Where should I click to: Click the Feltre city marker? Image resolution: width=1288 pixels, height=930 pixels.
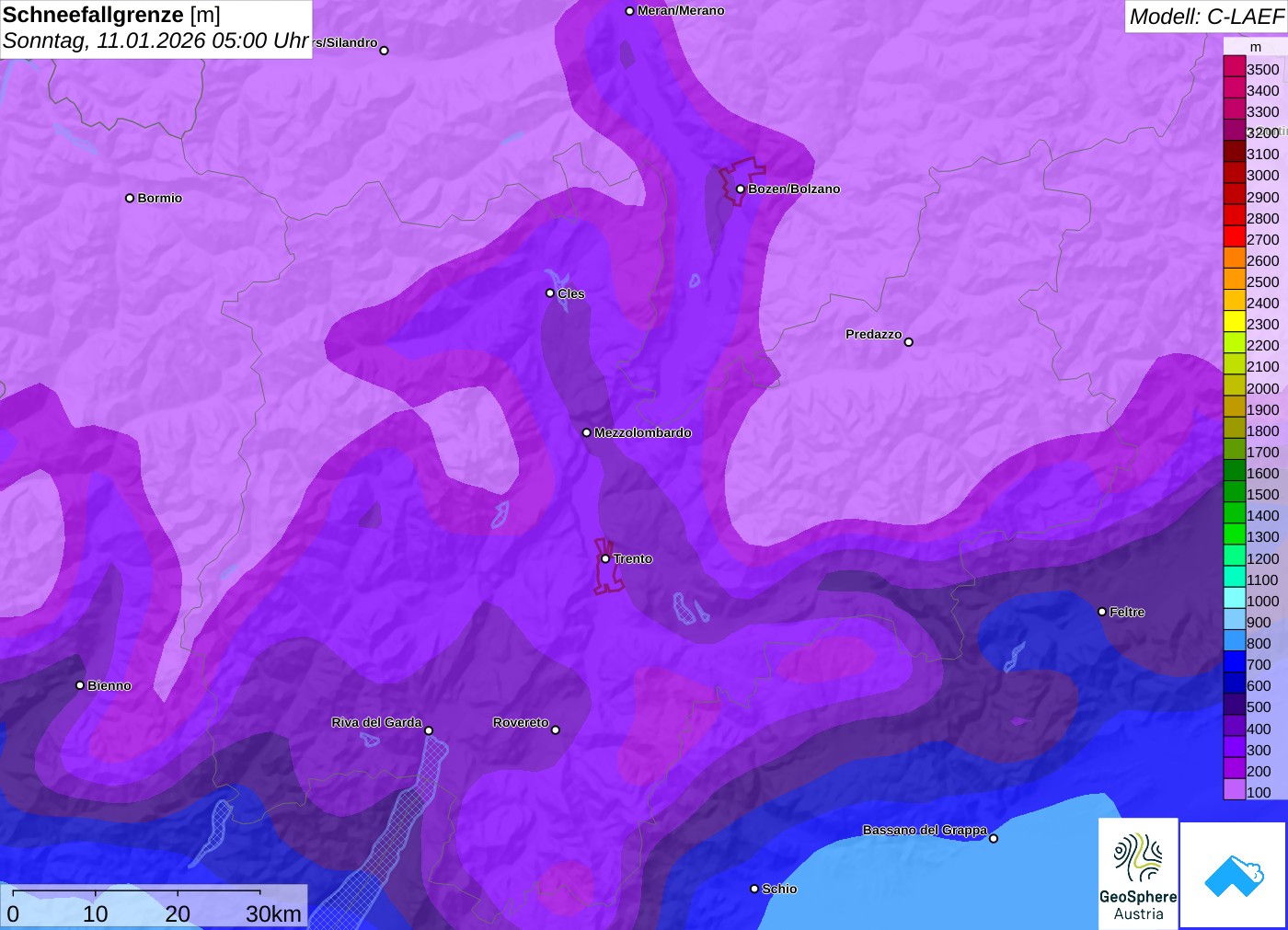tap(1102, 612)
